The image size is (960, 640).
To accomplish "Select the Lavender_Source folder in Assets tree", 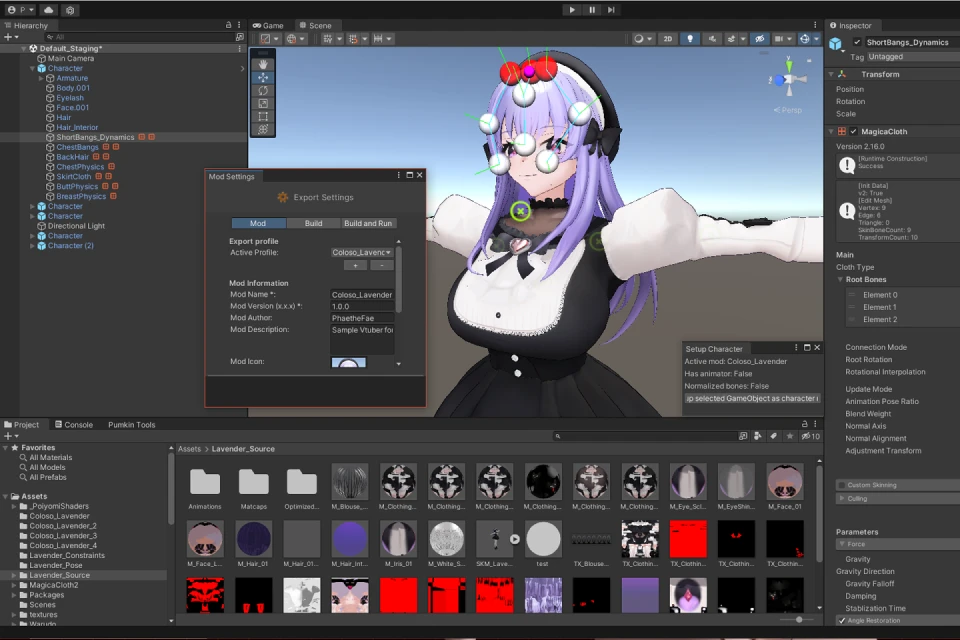I will coord(59,575).
